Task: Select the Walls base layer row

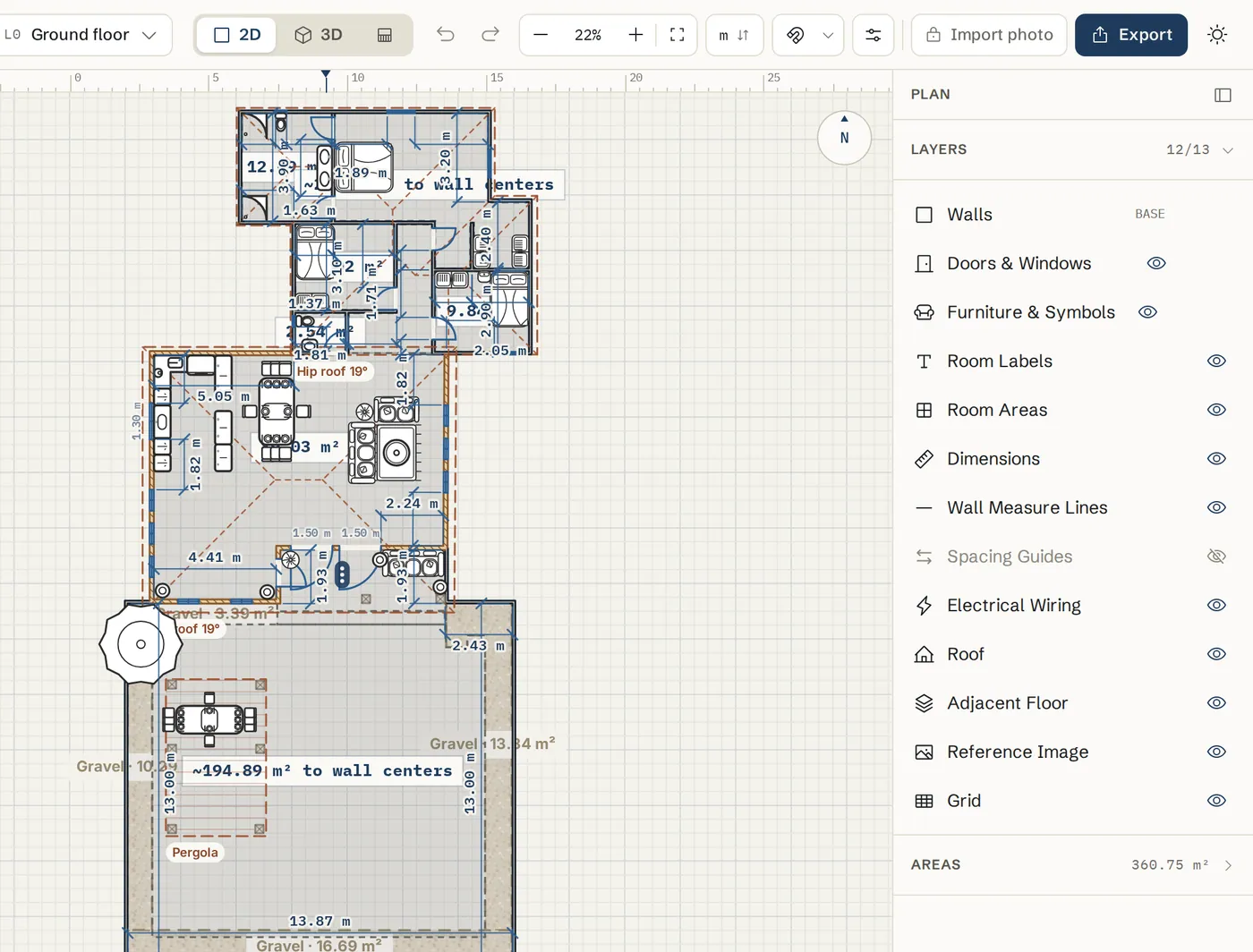Action: click(x=1073, y=215)
